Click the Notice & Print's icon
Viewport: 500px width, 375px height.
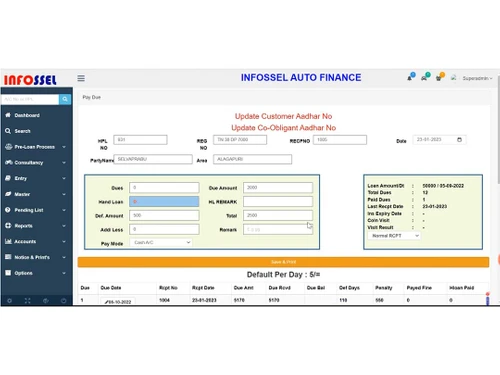(x=8, y=257)
